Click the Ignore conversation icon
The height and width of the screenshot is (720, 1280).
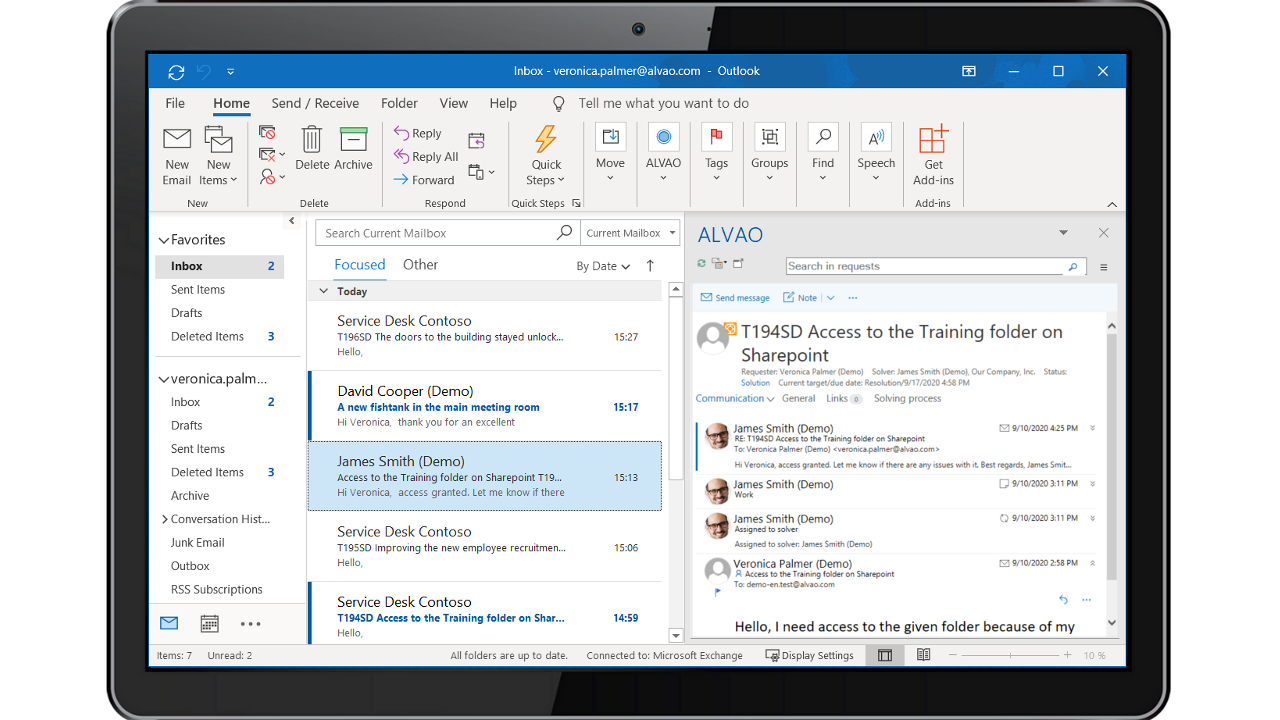(x=267, y=132)
